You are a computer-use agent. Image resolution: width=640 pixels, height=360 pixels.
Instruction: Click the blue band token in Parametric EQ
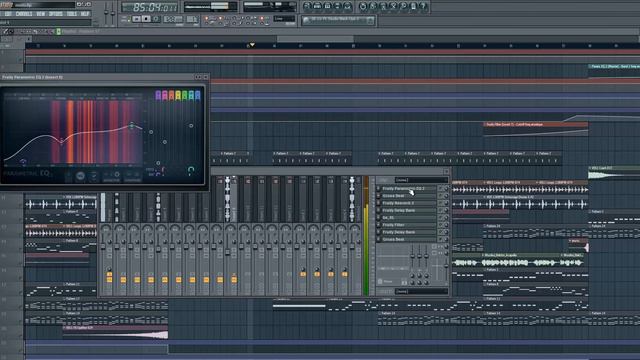point(198,96)
